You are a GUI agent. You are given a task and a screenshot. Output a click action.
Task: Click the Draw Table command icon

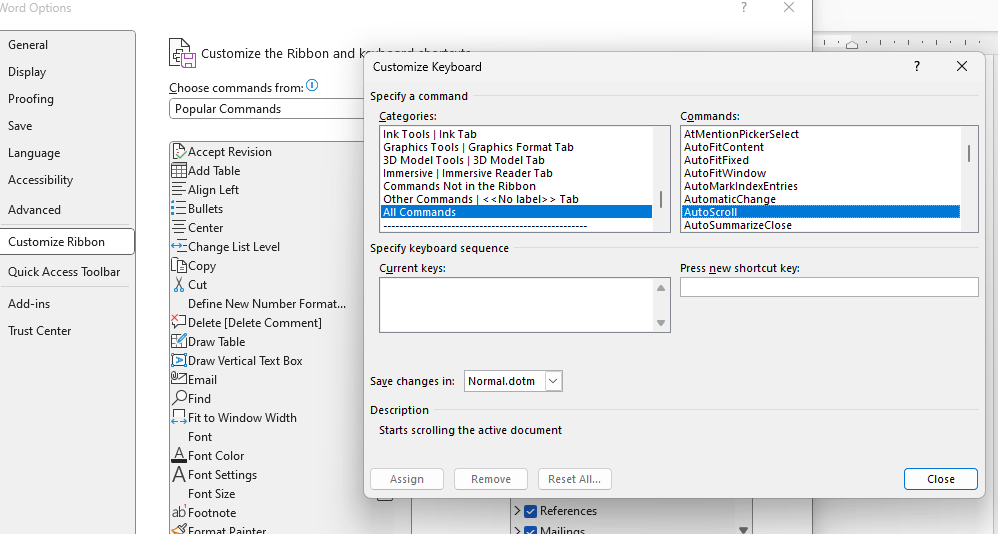tap(179, 342)
